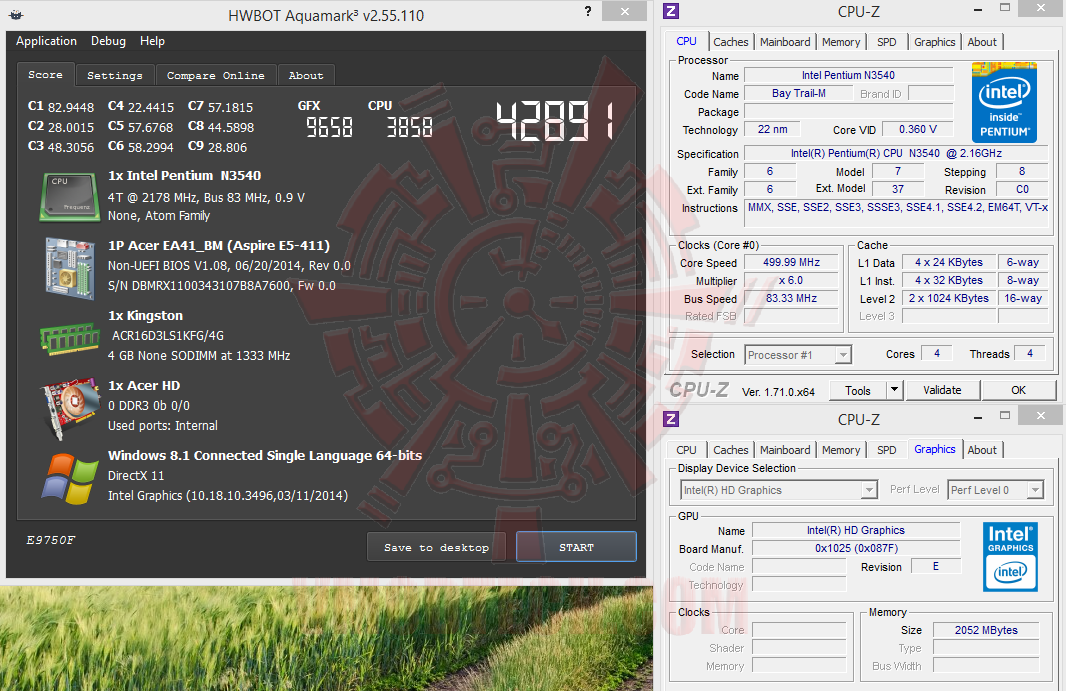Click the CPU score 3858
Viewport: 1066px width, 691px height.
click(409, 127)
